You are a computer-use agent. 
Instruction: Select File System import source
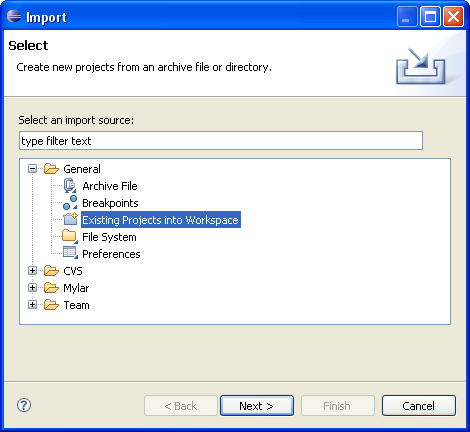point(109,237)
